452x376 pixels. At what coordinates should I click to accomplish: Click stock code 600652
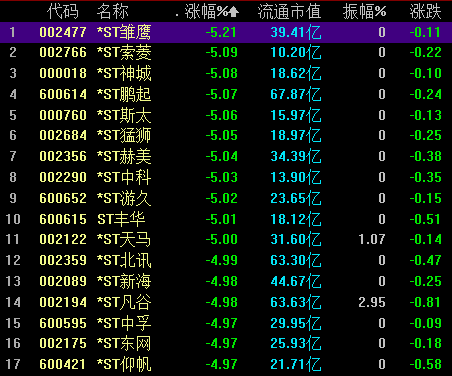[63, 198]
